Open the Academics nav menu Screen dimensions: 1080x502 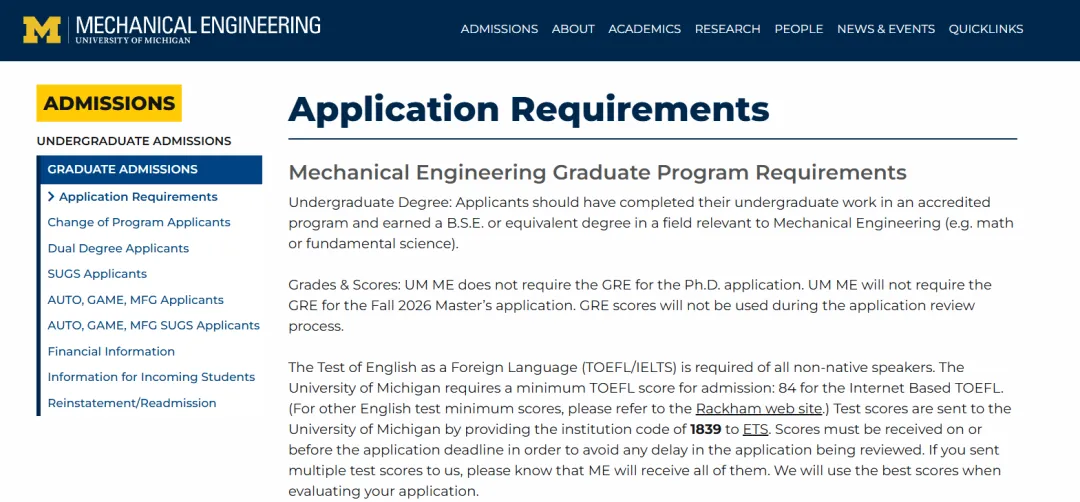pos(645,29)
